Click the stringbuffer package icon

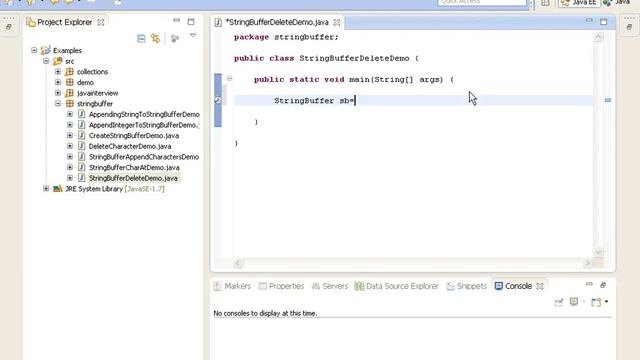(70, 103)
